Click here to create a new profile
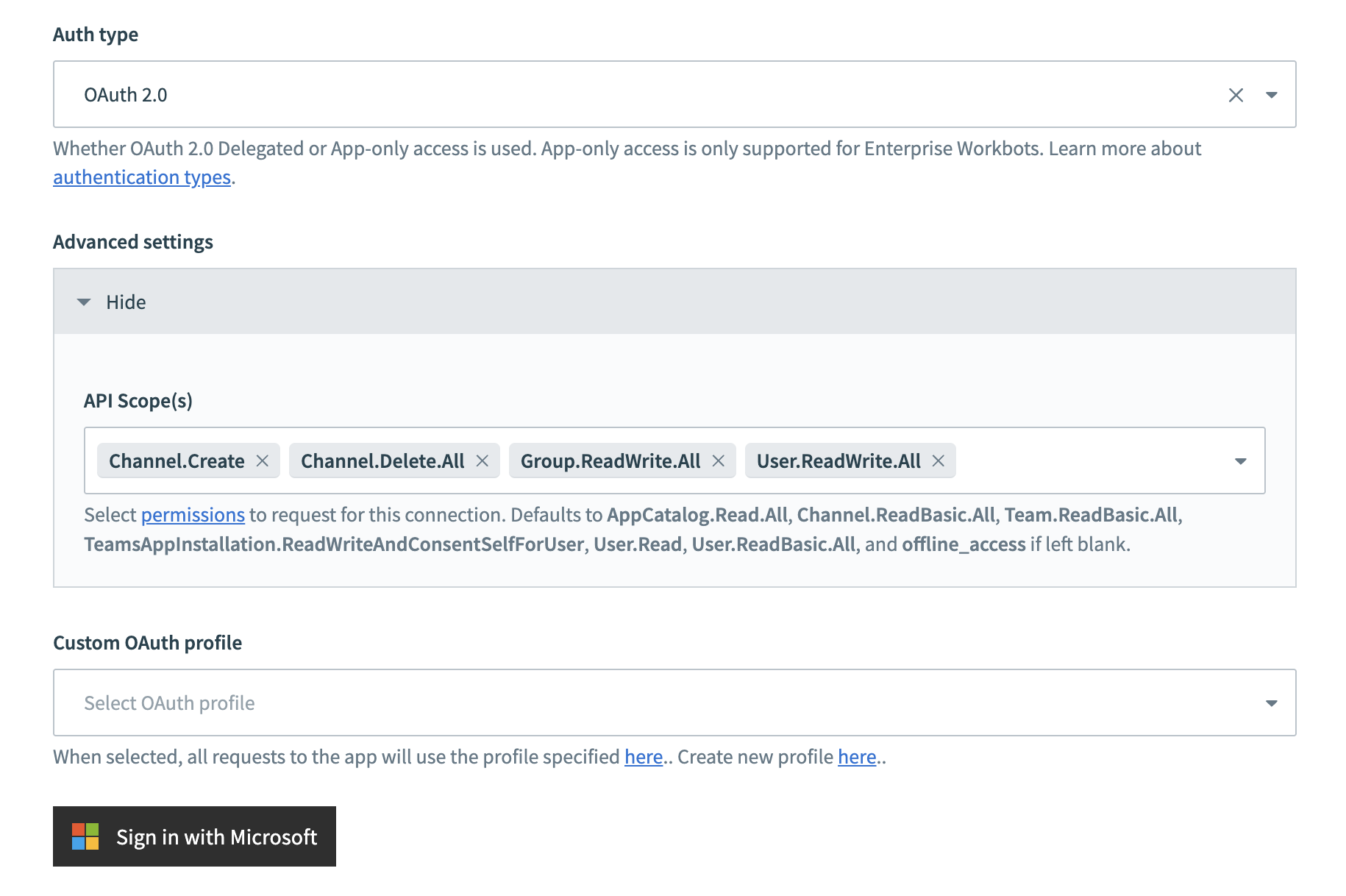1346x896 pixels. point(855,756)
